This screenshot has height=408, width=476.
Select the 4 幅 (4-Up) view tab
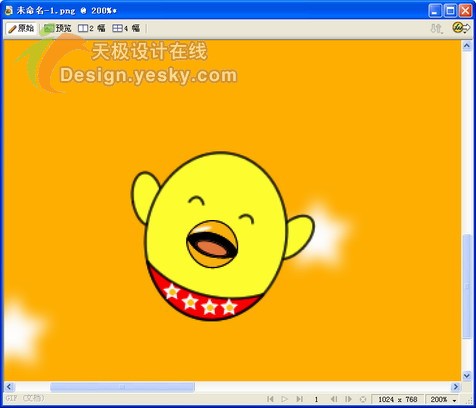pos(126,29)
